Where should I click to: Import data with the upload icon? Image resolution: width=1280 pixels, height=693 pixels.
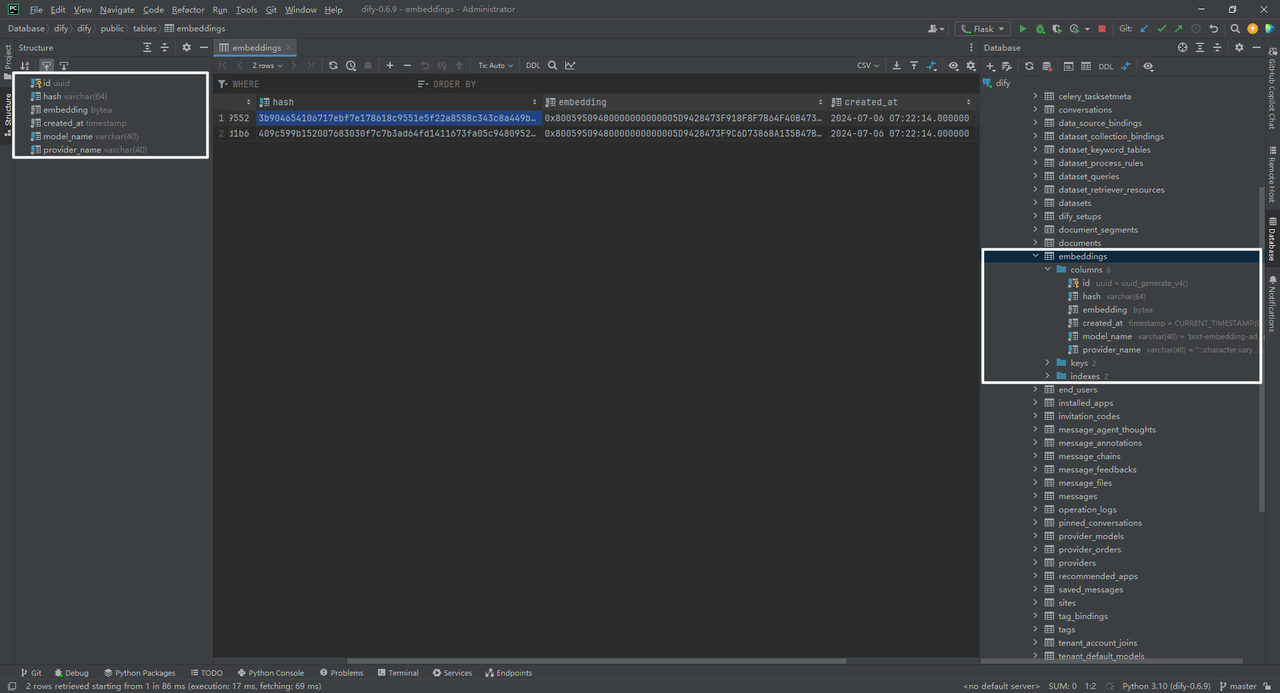coord(914,65)
